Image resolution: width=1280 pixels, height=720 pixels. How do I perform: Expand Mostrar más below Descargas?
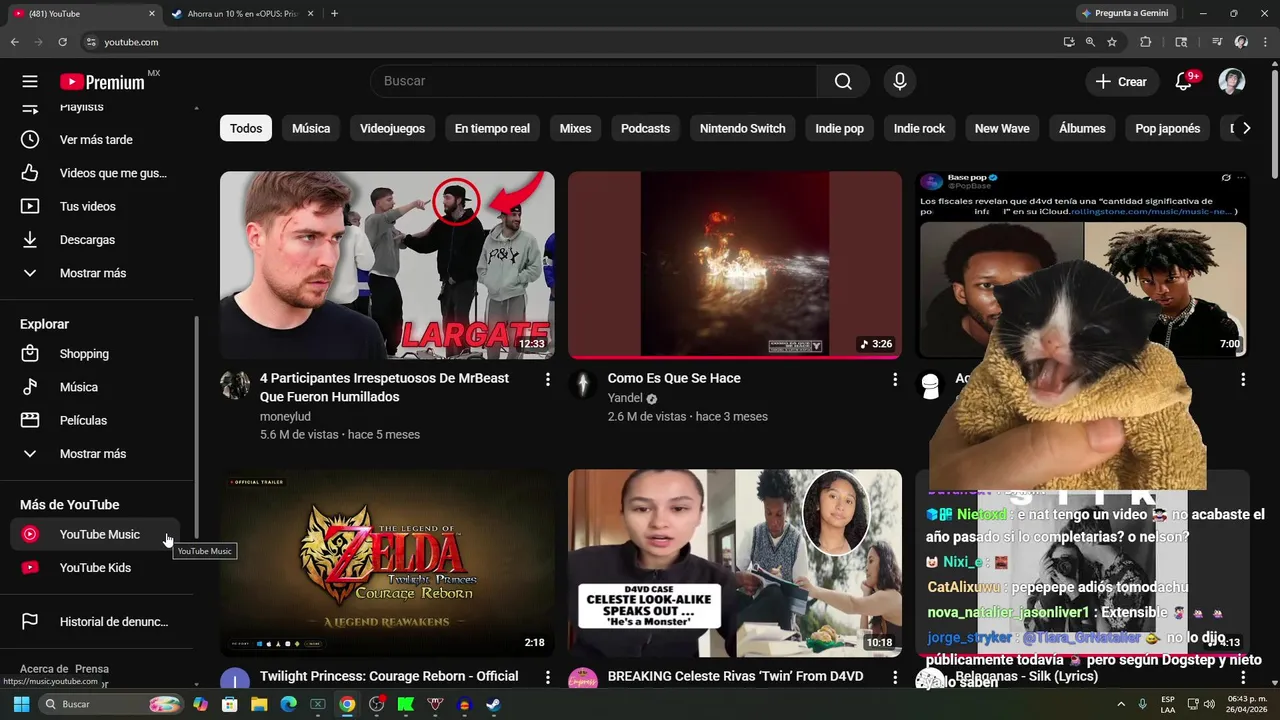point(96,273)
